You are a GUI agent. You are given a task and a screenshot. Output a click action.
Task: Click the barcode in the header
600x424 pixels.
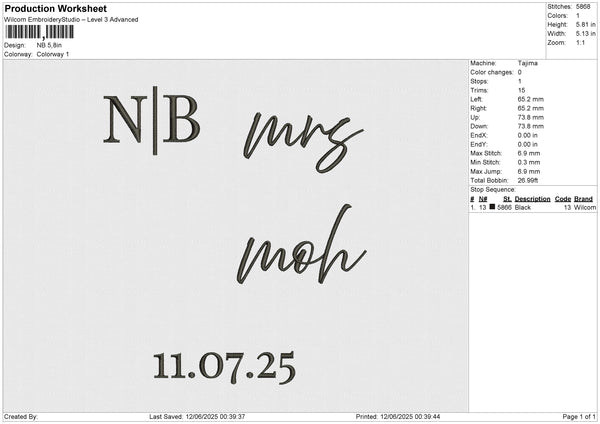(39, 32)
